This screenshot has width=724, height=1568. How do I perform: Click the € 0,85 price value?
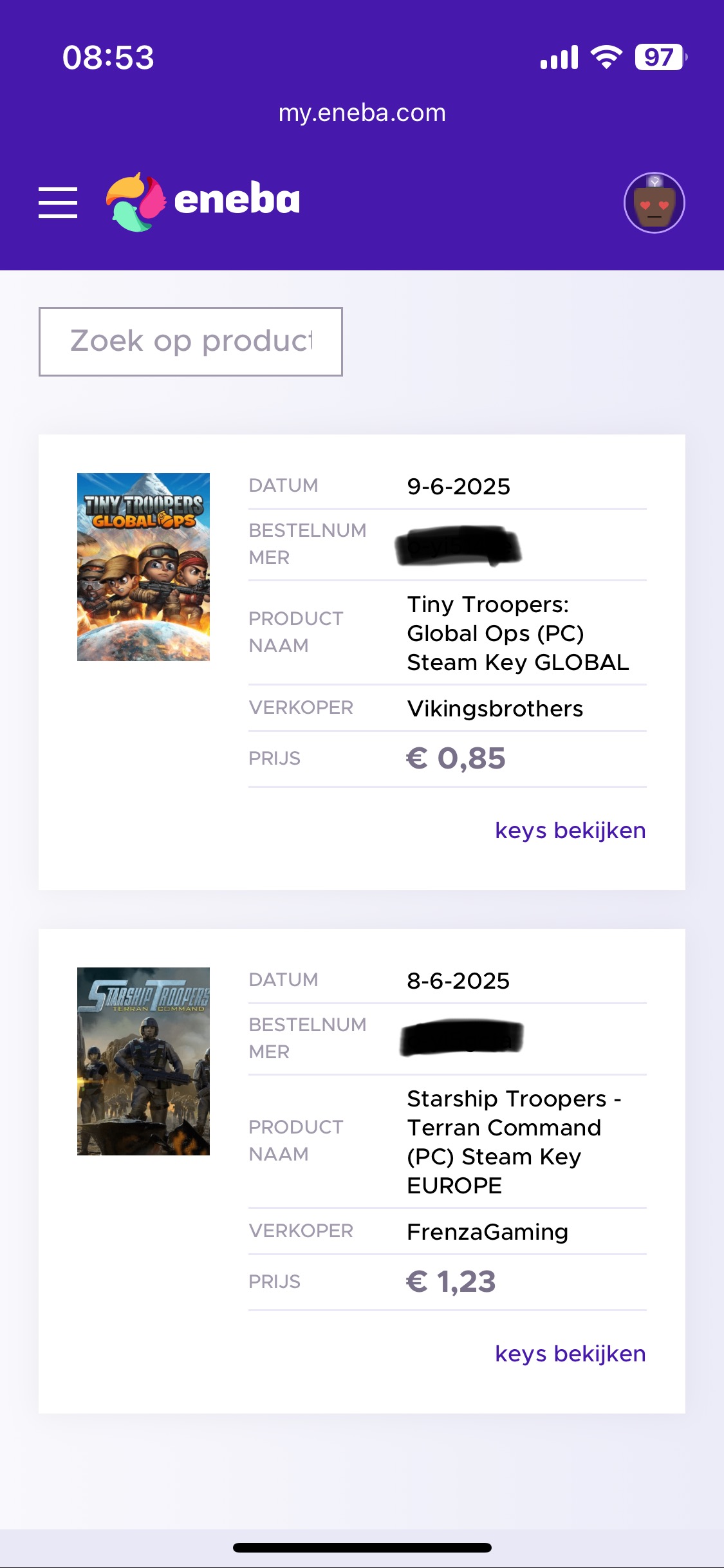(456, 758)
